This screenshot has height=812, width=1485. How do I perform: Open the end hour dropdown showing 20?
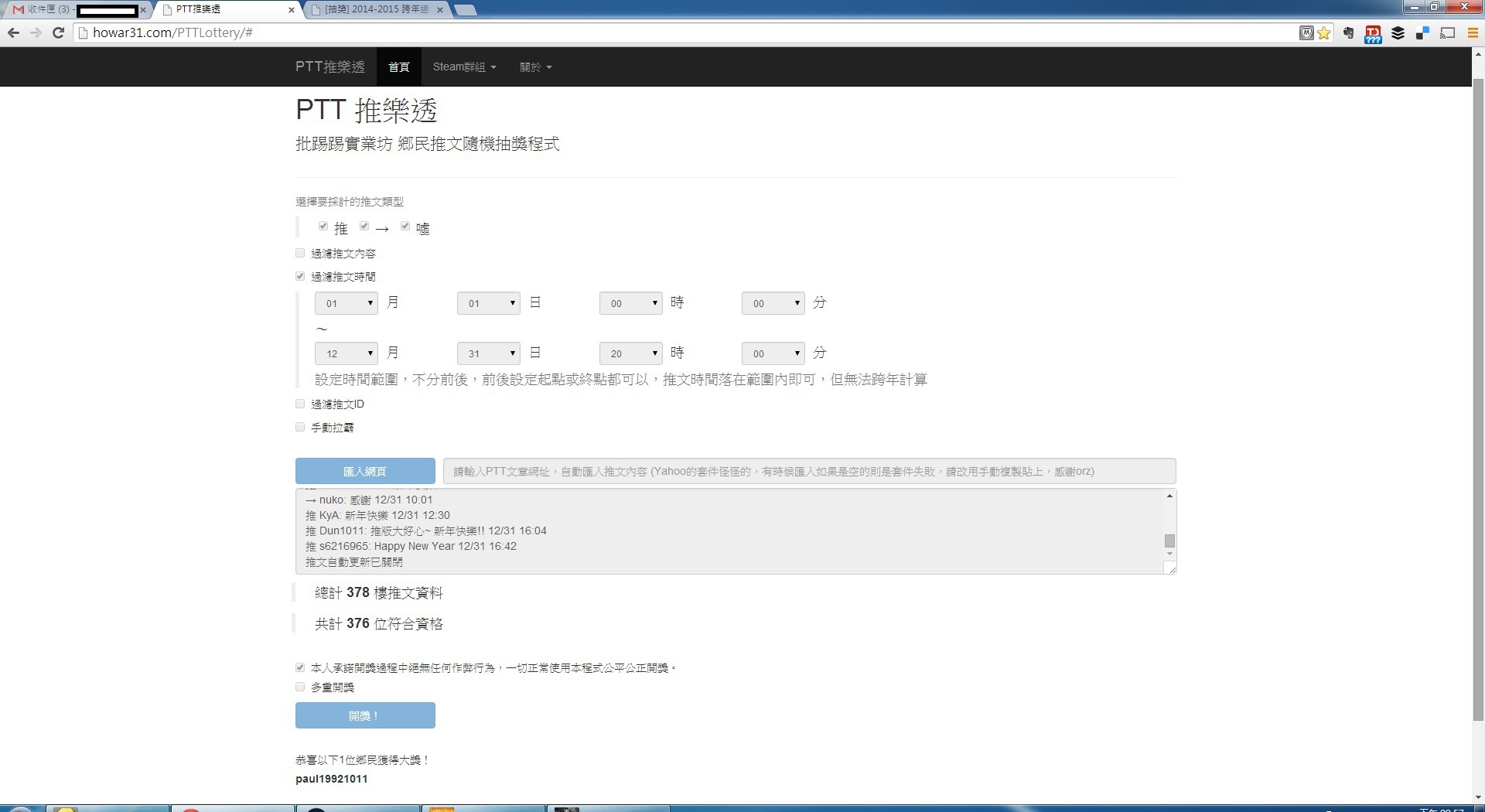(631, 353)
